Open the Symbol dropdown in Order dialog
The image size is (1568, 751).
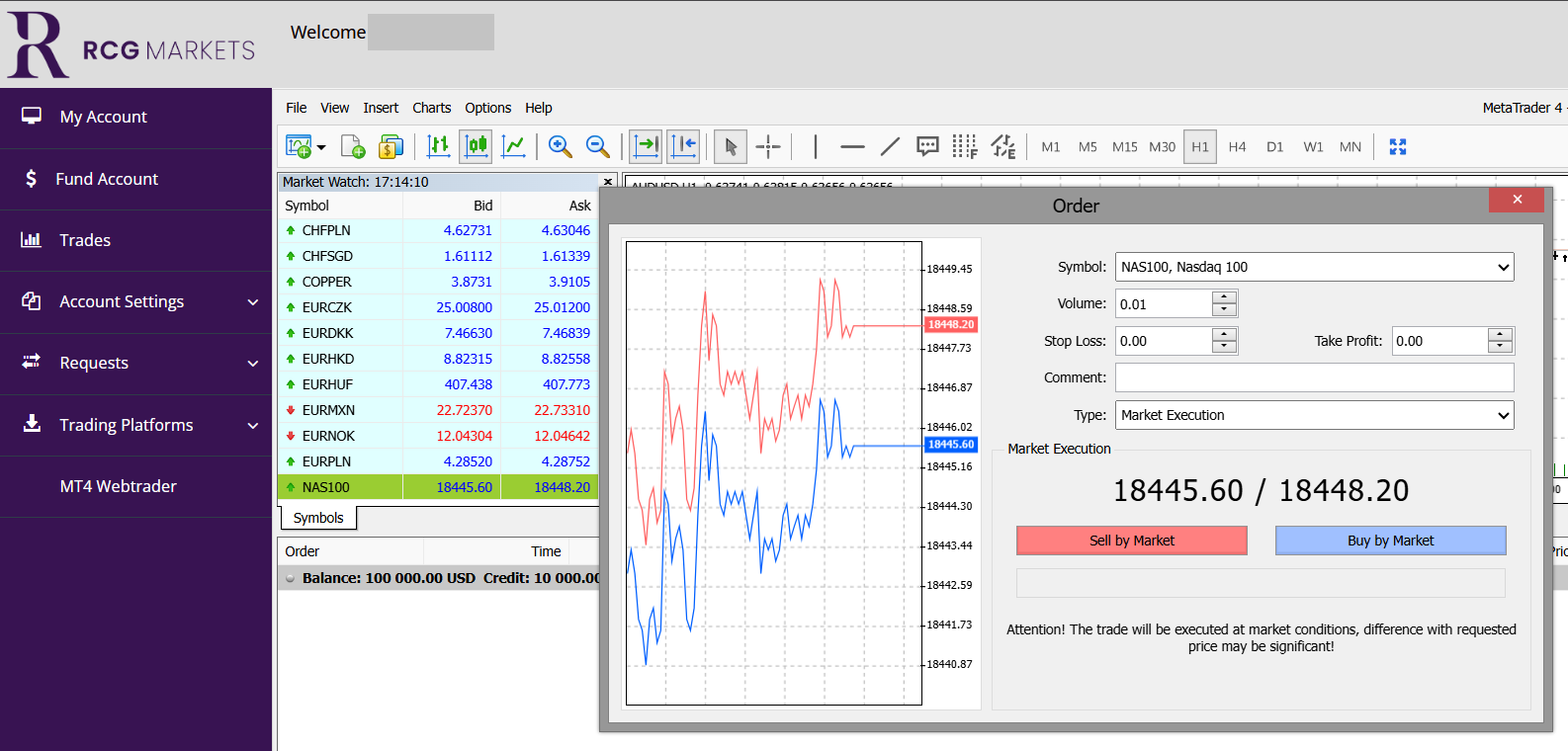pyautogui.click(x=1314, y=267)
